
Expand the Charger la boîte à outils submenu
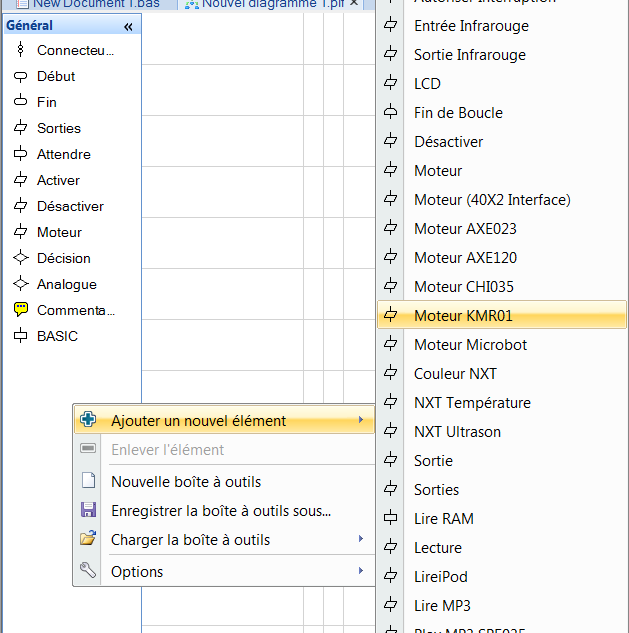(360, 540)
